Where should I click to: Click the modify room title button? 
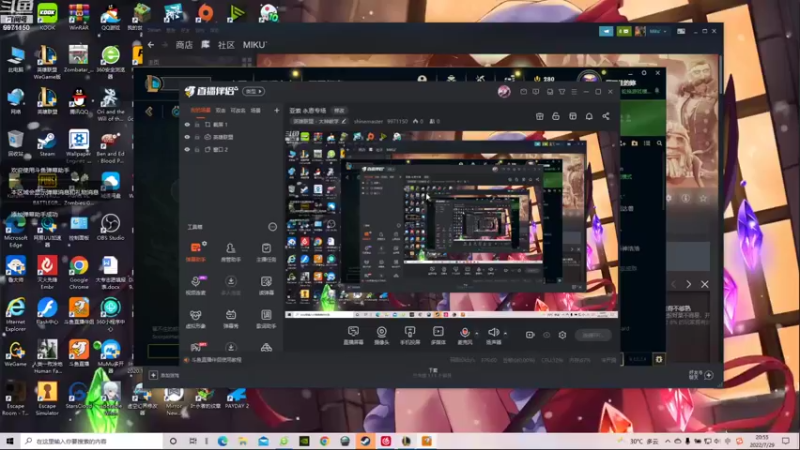coord(339,110)
